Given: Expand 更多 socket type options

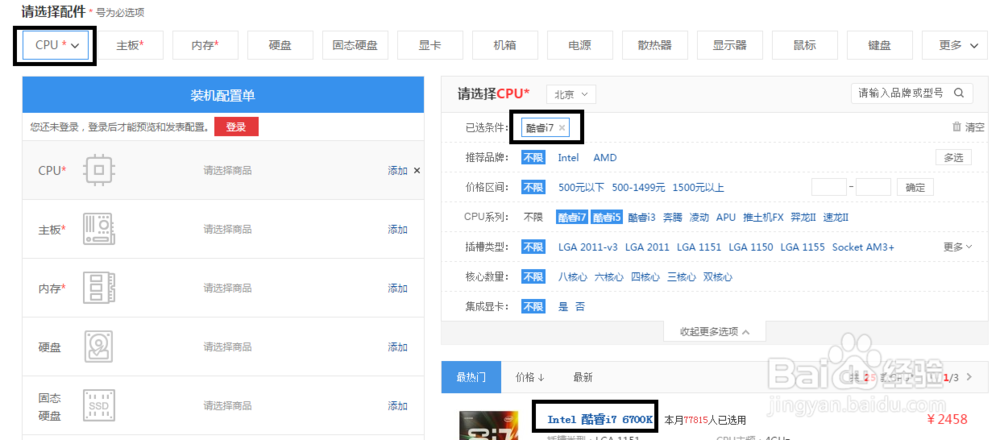Looking at the screenshot, I should click(x=959, y=247).
